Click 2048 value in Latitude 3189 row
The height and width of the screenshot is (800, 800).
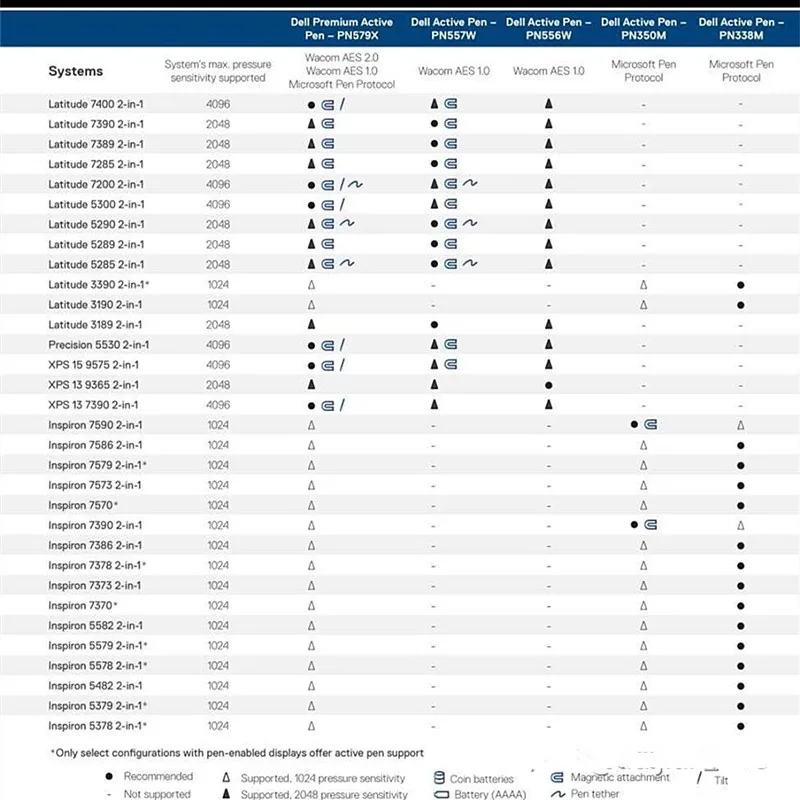(x=218, y=324)
